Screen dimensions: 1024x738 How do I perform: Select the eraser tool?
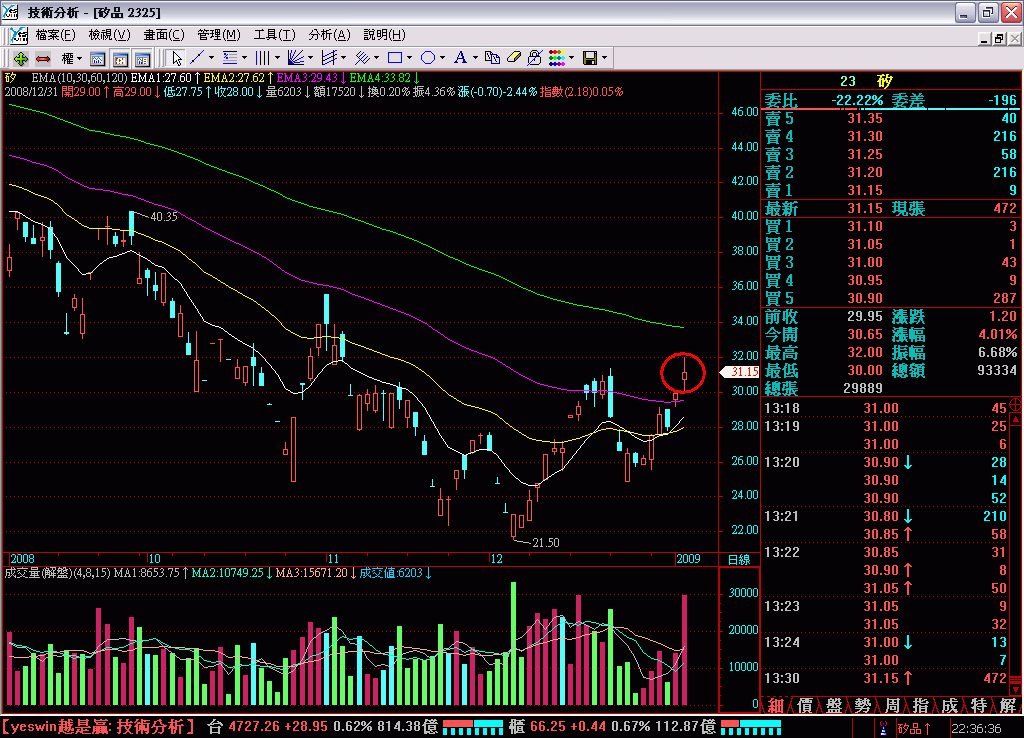pyautogui.click(x=514, y=59)
